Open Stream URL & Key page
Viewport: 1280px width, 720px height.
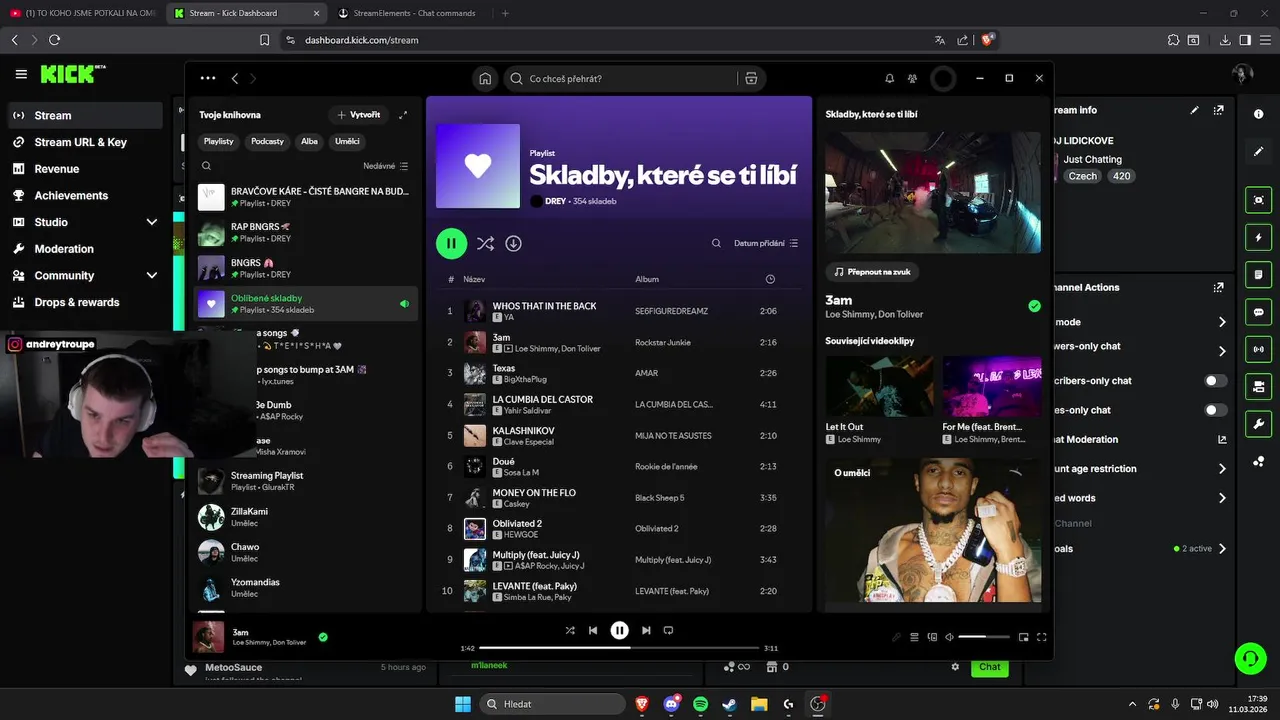click(x=85, y=142)
